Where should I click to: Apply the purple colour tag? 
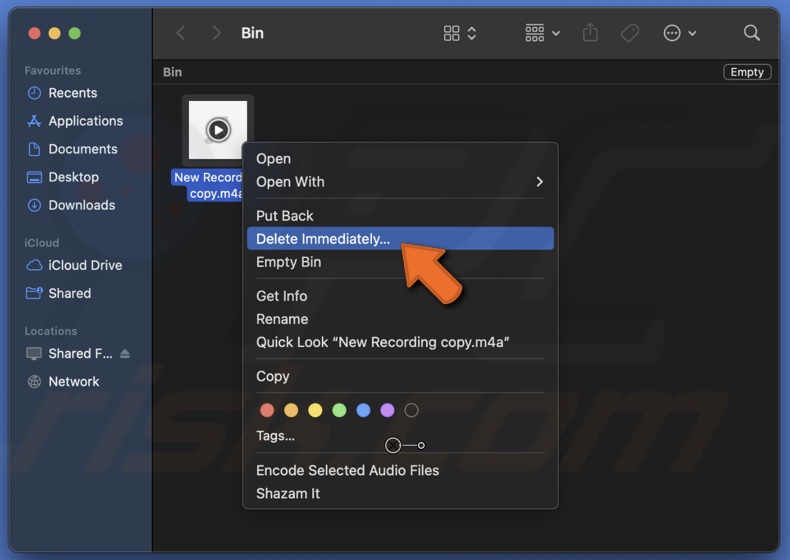[387, 410]
